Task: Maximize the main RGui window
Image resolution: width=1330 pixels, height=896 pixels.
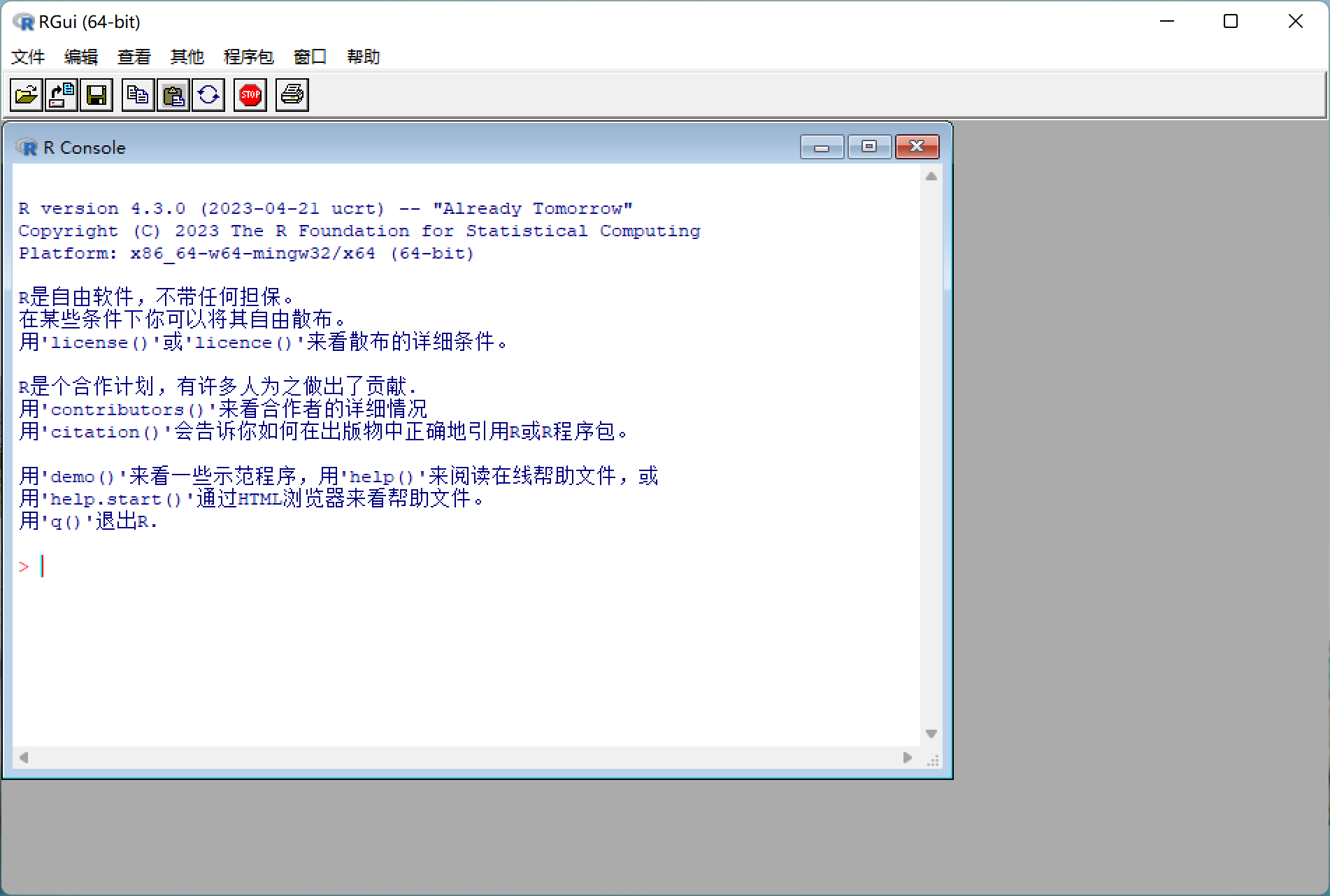Action: click(x=1231, y=22)
